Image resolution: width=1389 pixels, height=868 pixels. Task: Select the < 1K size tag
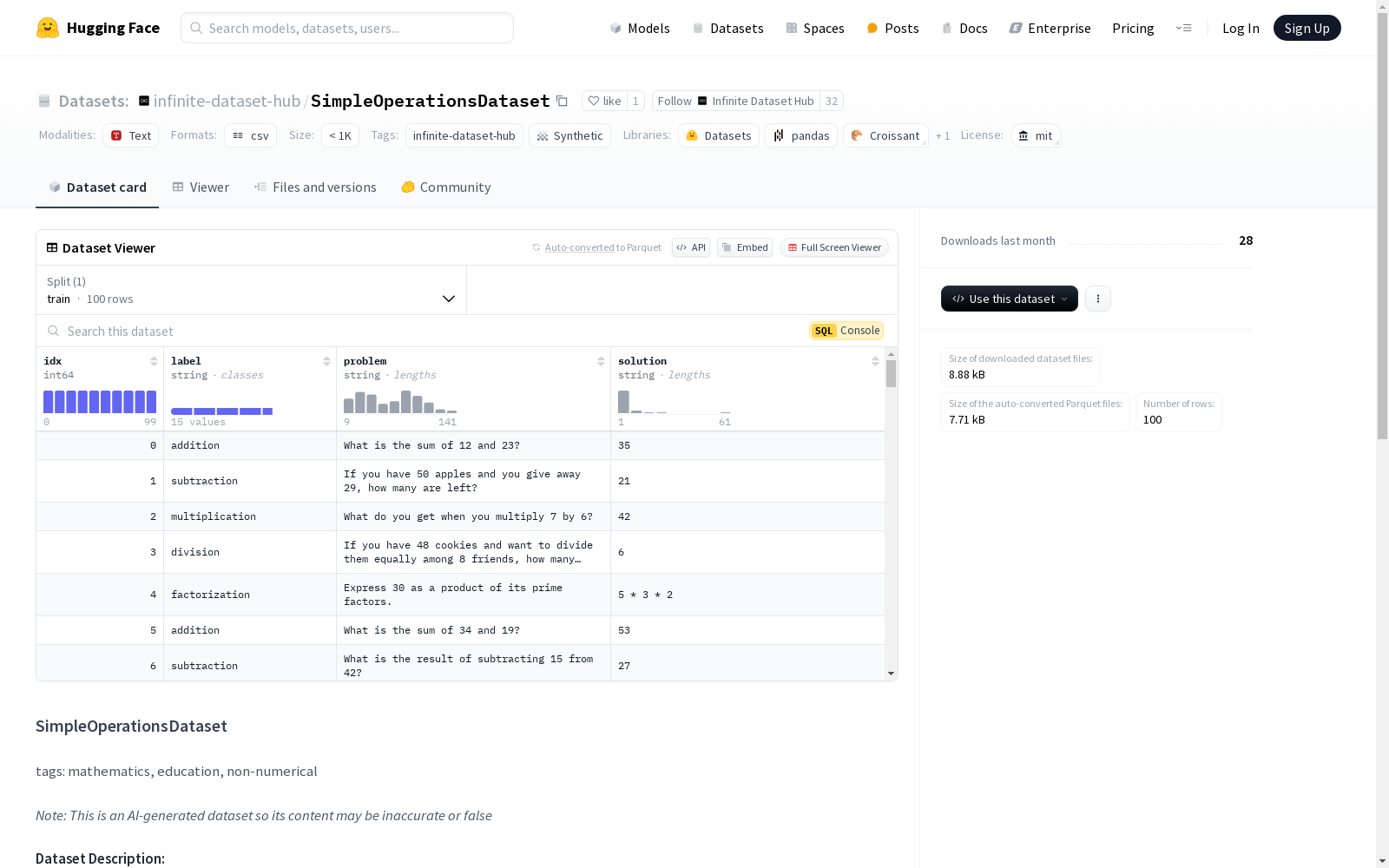tap(340, 135)
